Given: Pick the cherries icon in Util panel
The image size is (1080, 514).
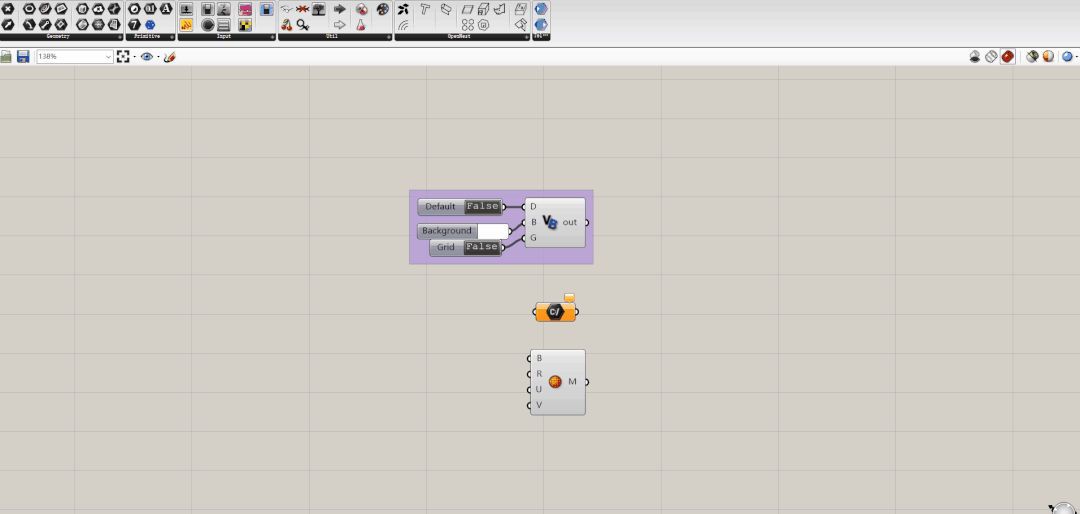Looking at the screenshot, I should click(x=287, y=25).
